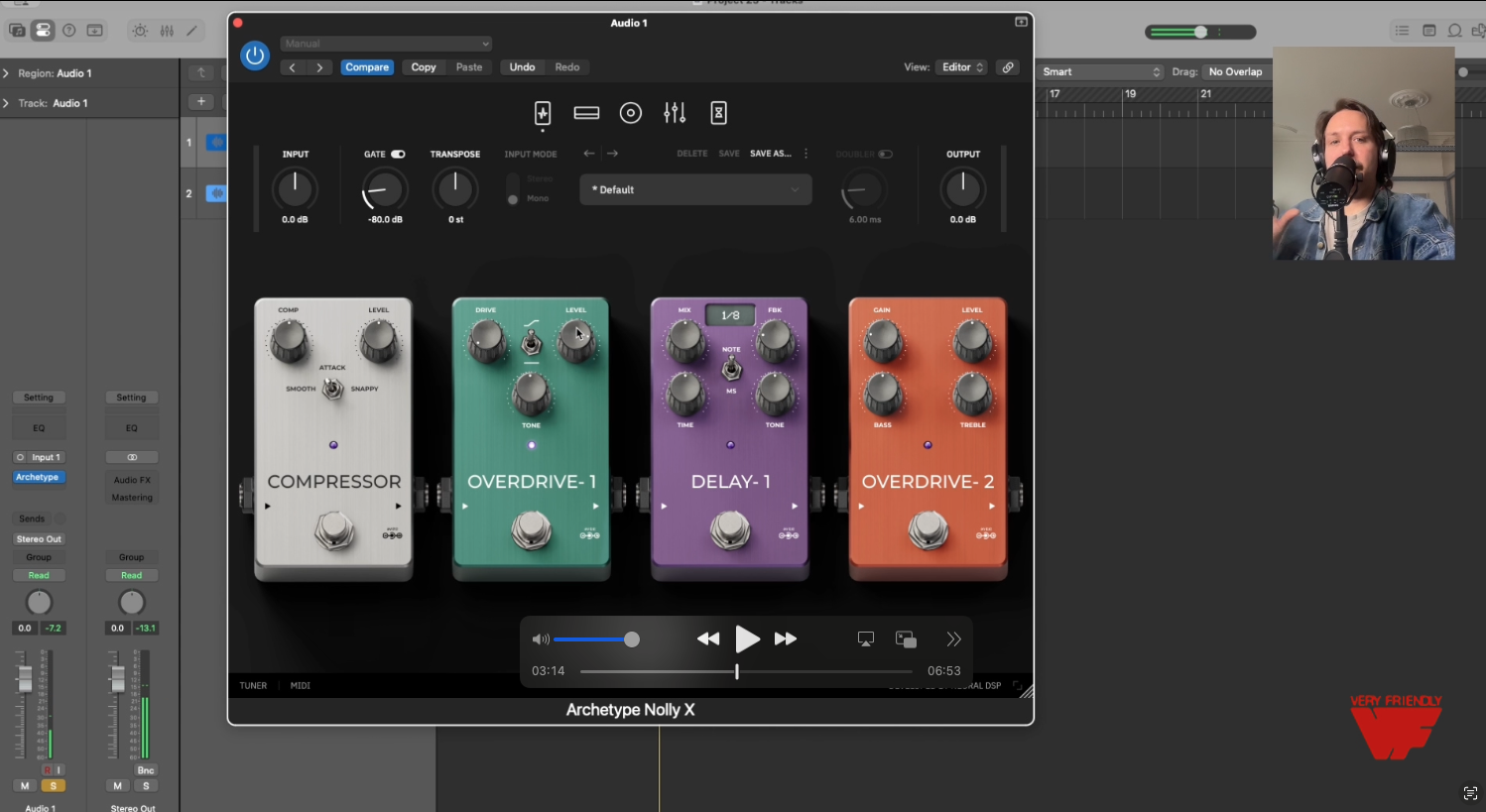The width and height of the screenshot is (1486, 812).
Task: Click the Copy button
Action: click(x=424, y=67)
